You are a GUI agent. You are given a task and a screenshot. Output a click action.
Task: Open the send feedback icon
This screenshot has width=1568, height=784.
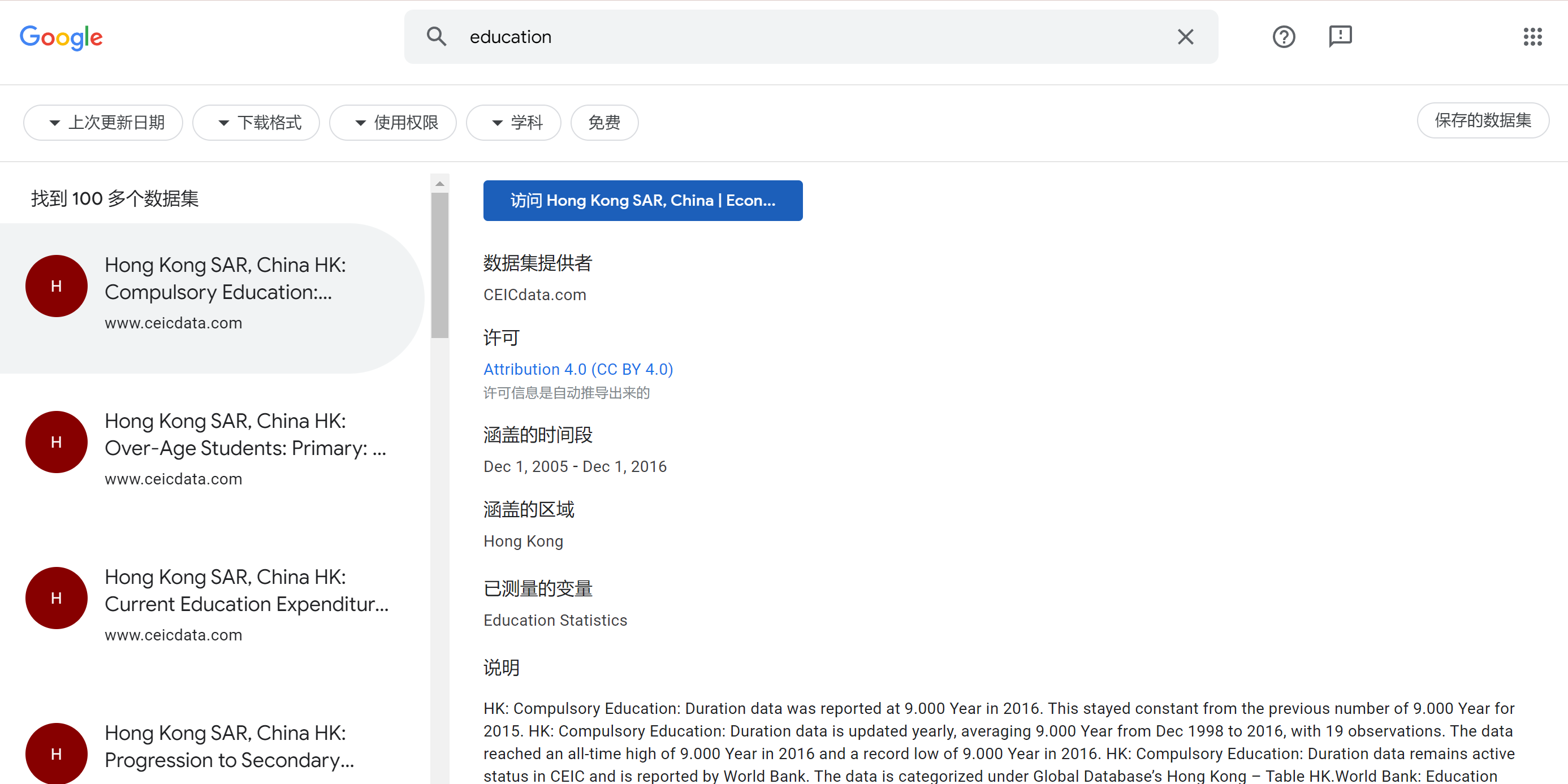(x=1340, y=37)
